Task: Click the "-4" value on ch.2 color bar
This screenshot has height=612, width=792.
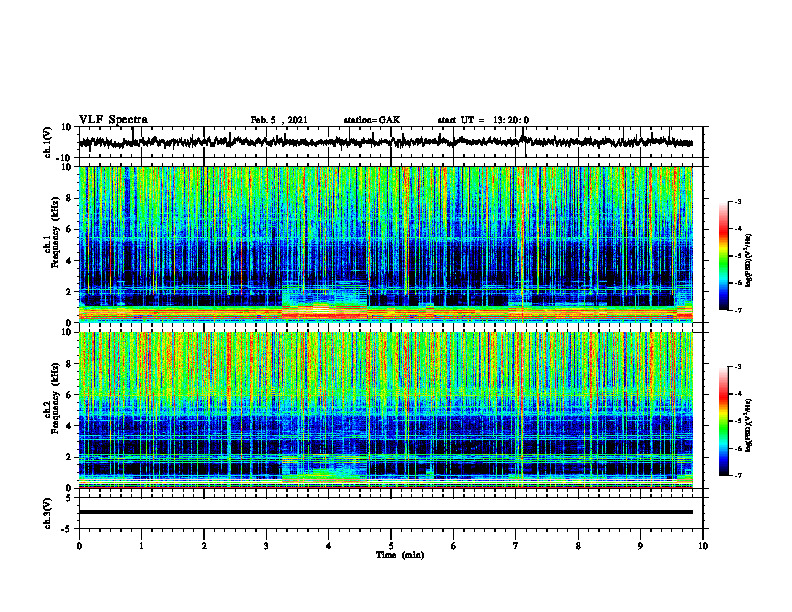Action: coord(738,394)
